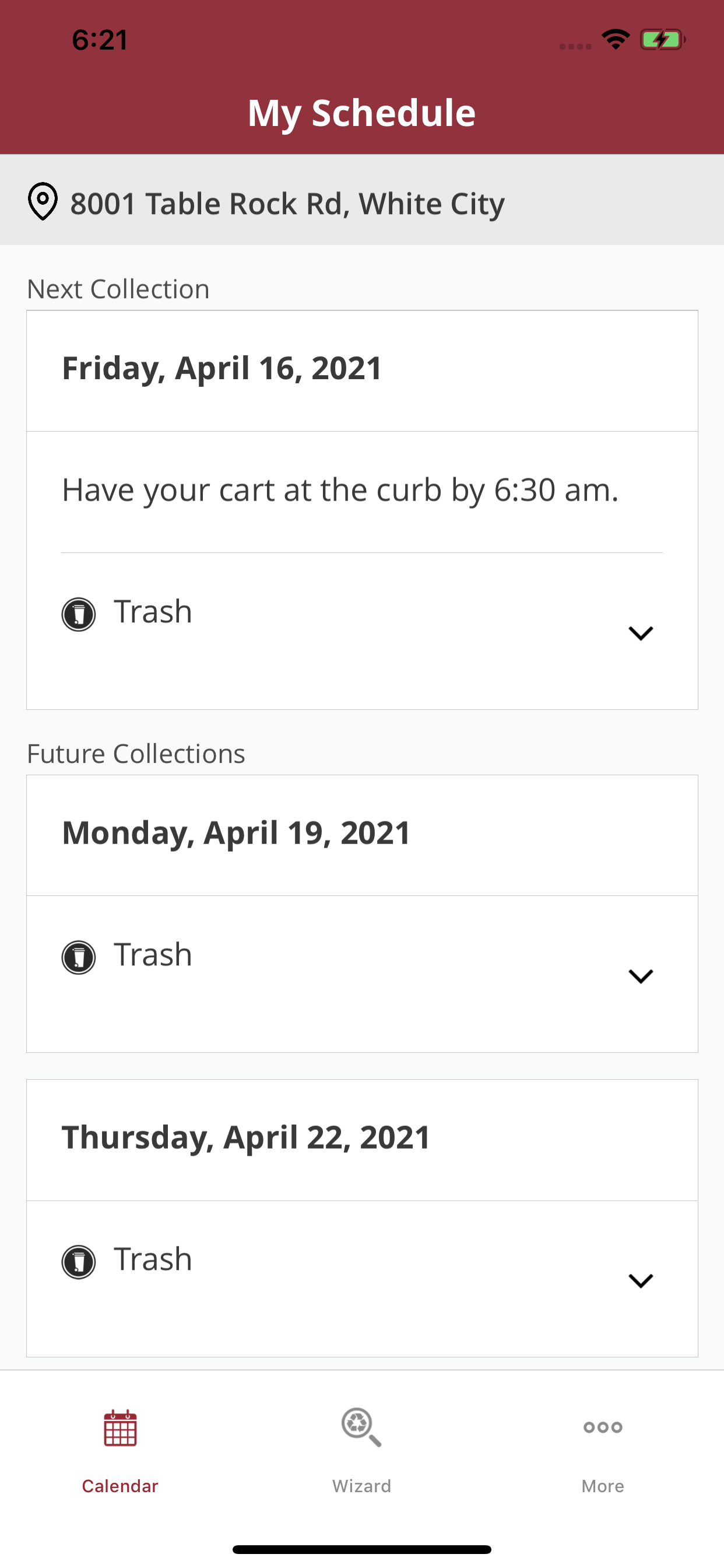This screenshot has height=1568, width=724.
Task: Expand Trash details for Friday, April 16
Action: [x=641, y=633]
